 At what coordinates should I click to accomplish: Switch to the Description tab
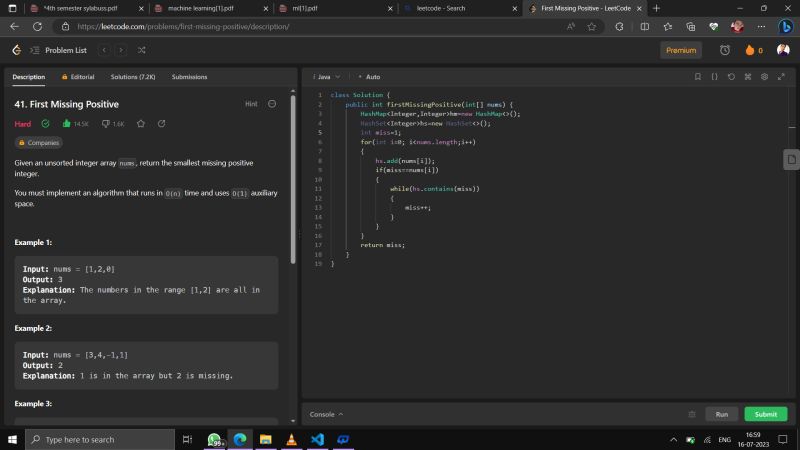tap(29, 77)
